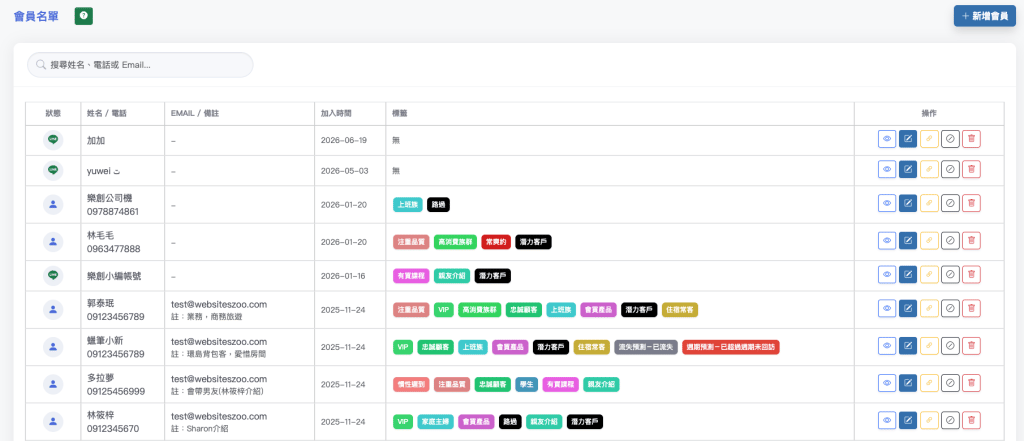Block member 林毛毛 with ban icon
The height and width of the screenshot is (441, 1024).
tap(950, 241)
